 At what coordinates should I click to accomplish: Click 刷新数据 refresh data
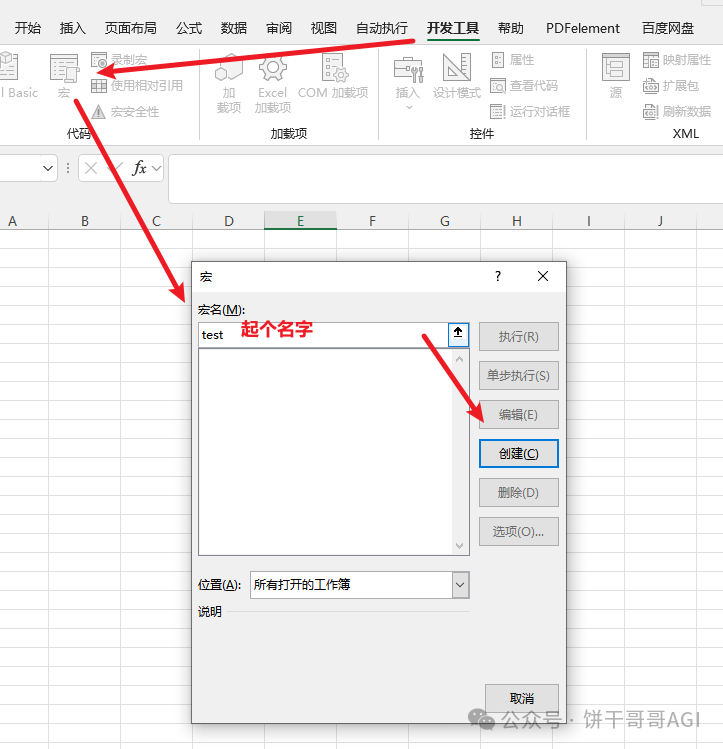click(677, 112)
